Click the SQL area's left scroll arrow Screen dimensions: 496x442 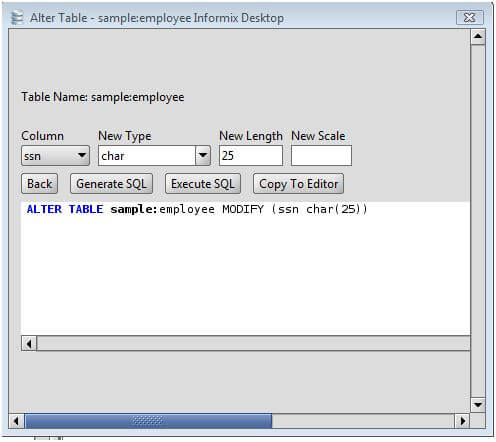(x=29, y=343)
